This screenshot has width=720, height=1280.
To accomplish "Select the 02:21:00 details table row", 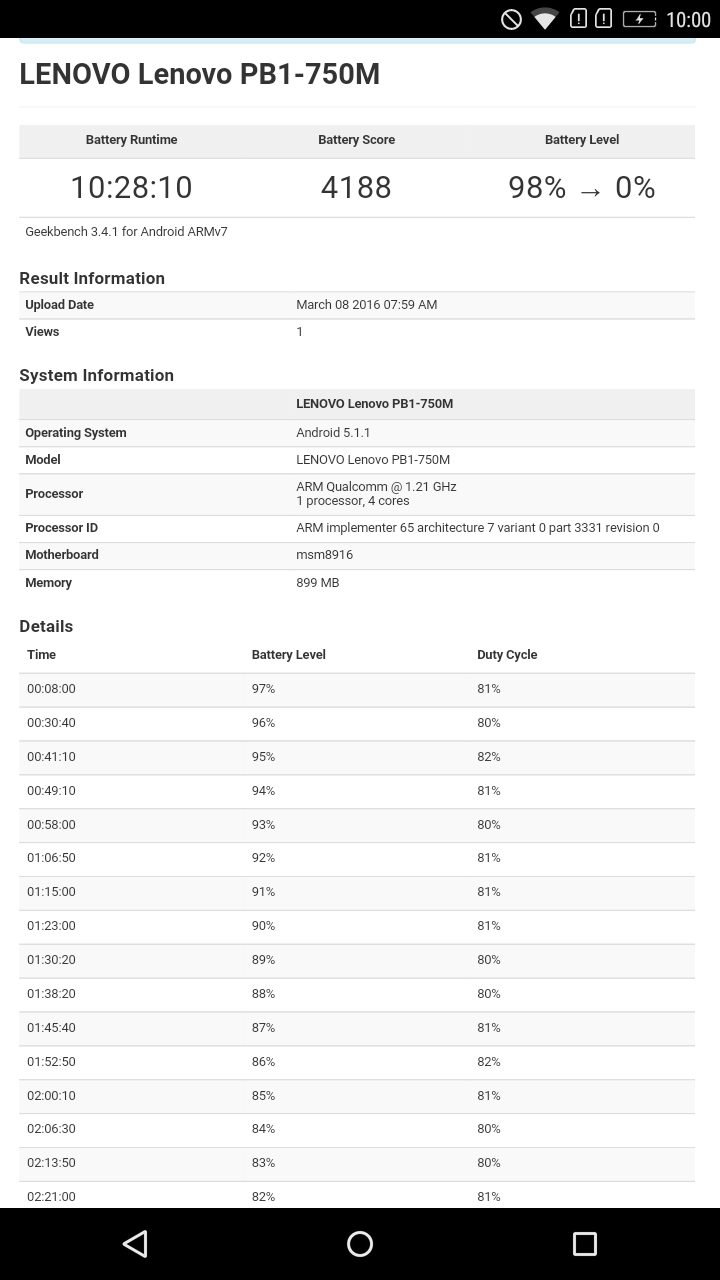I will pos(357,1196).
